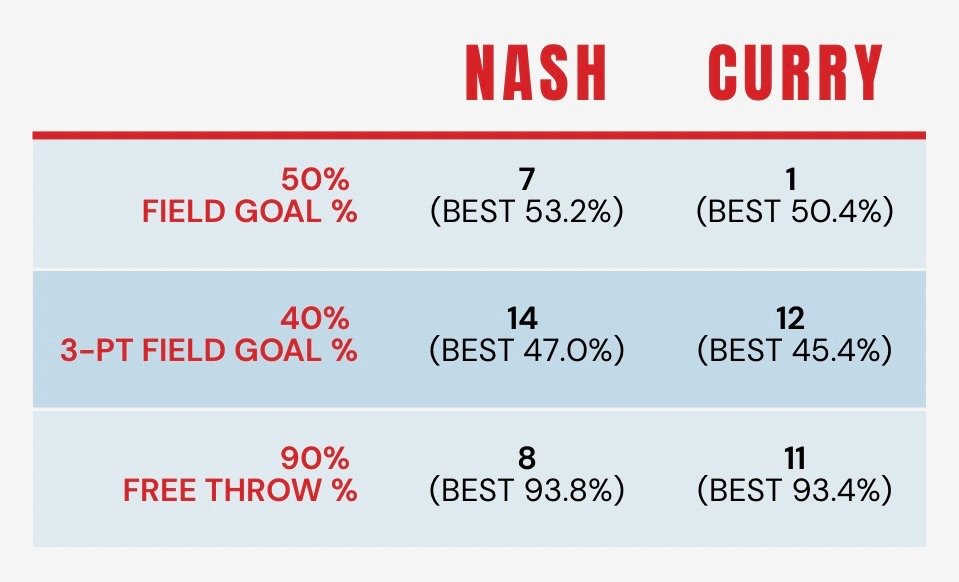Select the 50% label in first row

315,180
